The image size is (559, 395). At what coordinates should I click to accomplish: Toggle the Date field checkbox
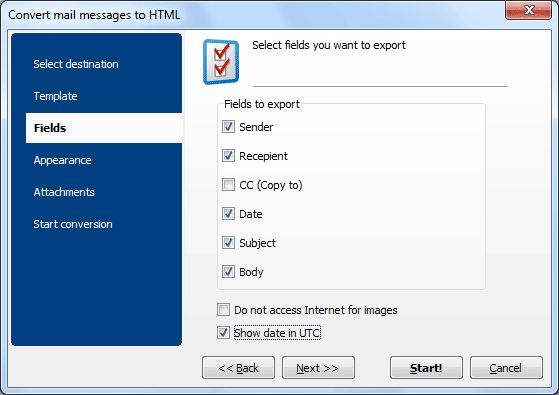[x=228, y=214]
